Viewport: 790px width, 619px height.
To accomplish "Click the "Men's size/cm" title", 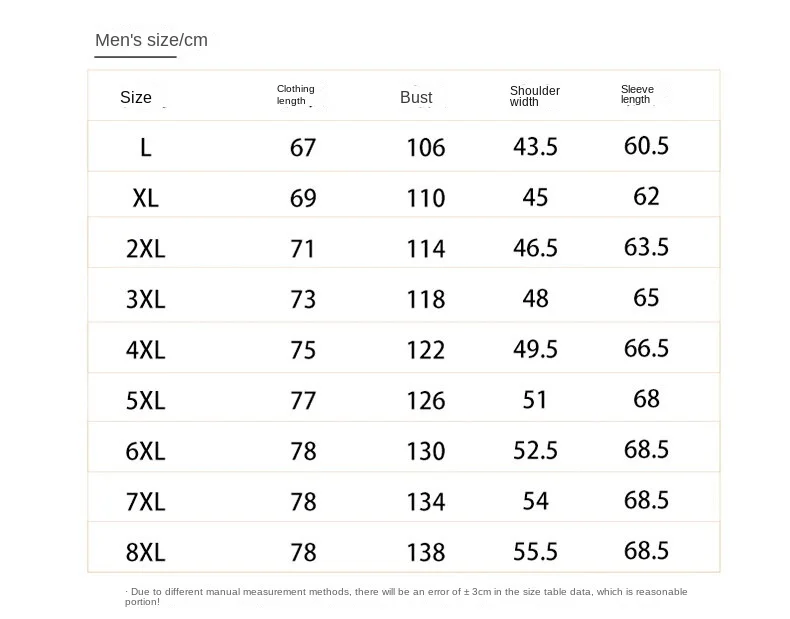I will (x=151, y=40).
